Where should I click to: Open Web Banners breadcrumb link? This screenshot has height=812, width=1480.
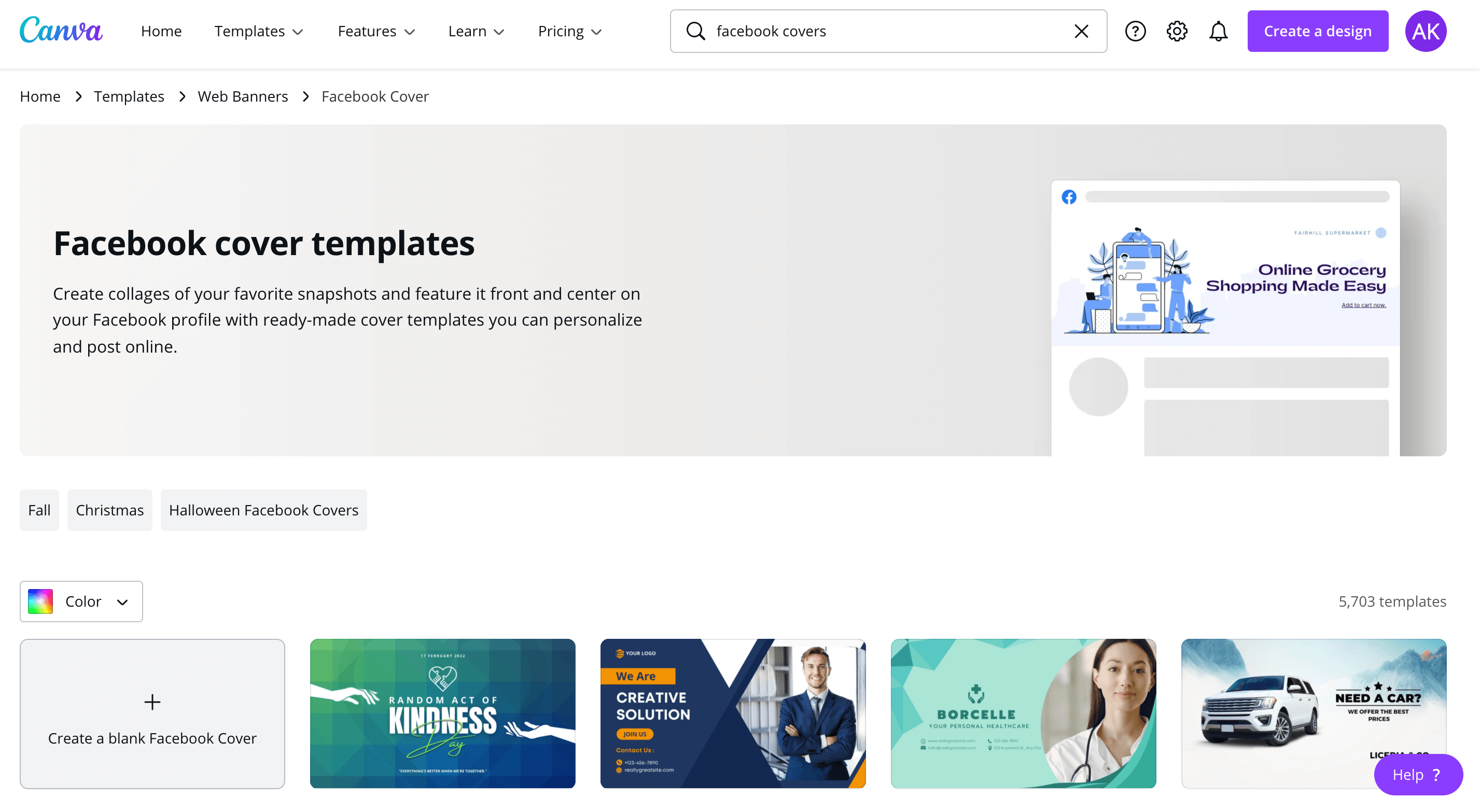click(x=243, y=96)
